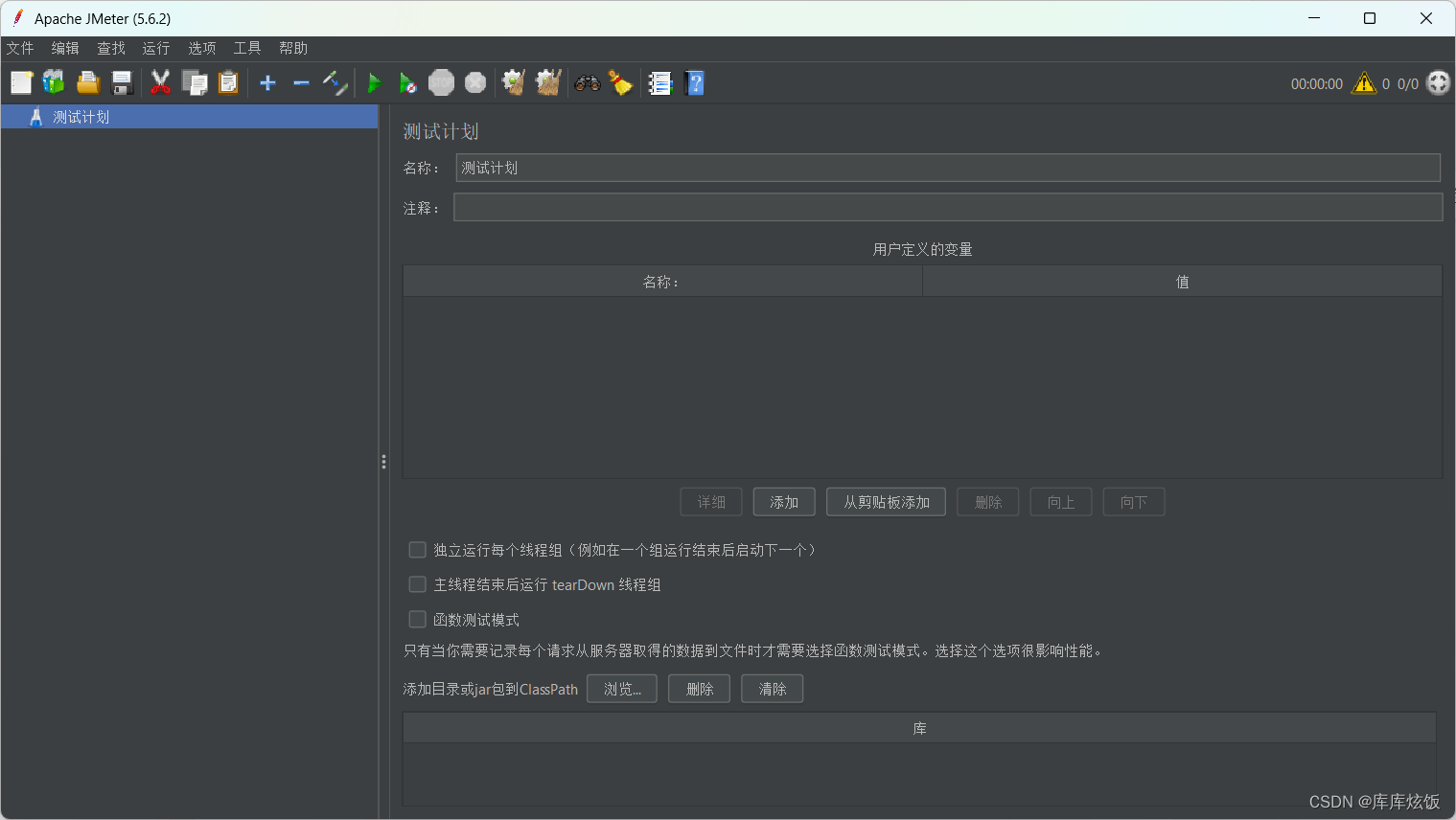Select 测试计划 in the tree panel
Screen dimensions: 1456x820
pos(81,116)
